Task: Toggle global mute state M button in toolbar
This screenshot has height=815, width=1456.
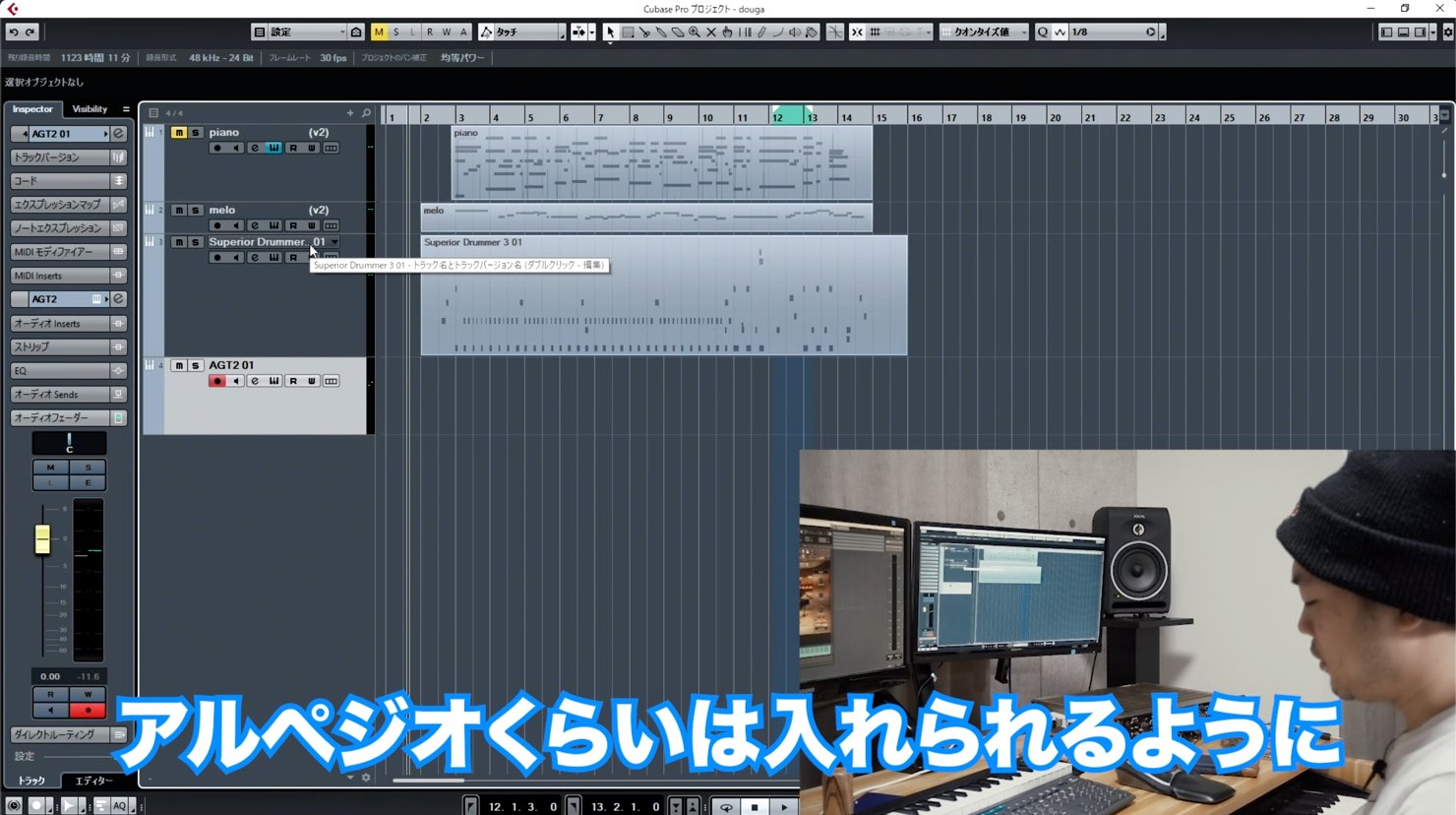Action: pyautogui.click(x=379, y=32)
